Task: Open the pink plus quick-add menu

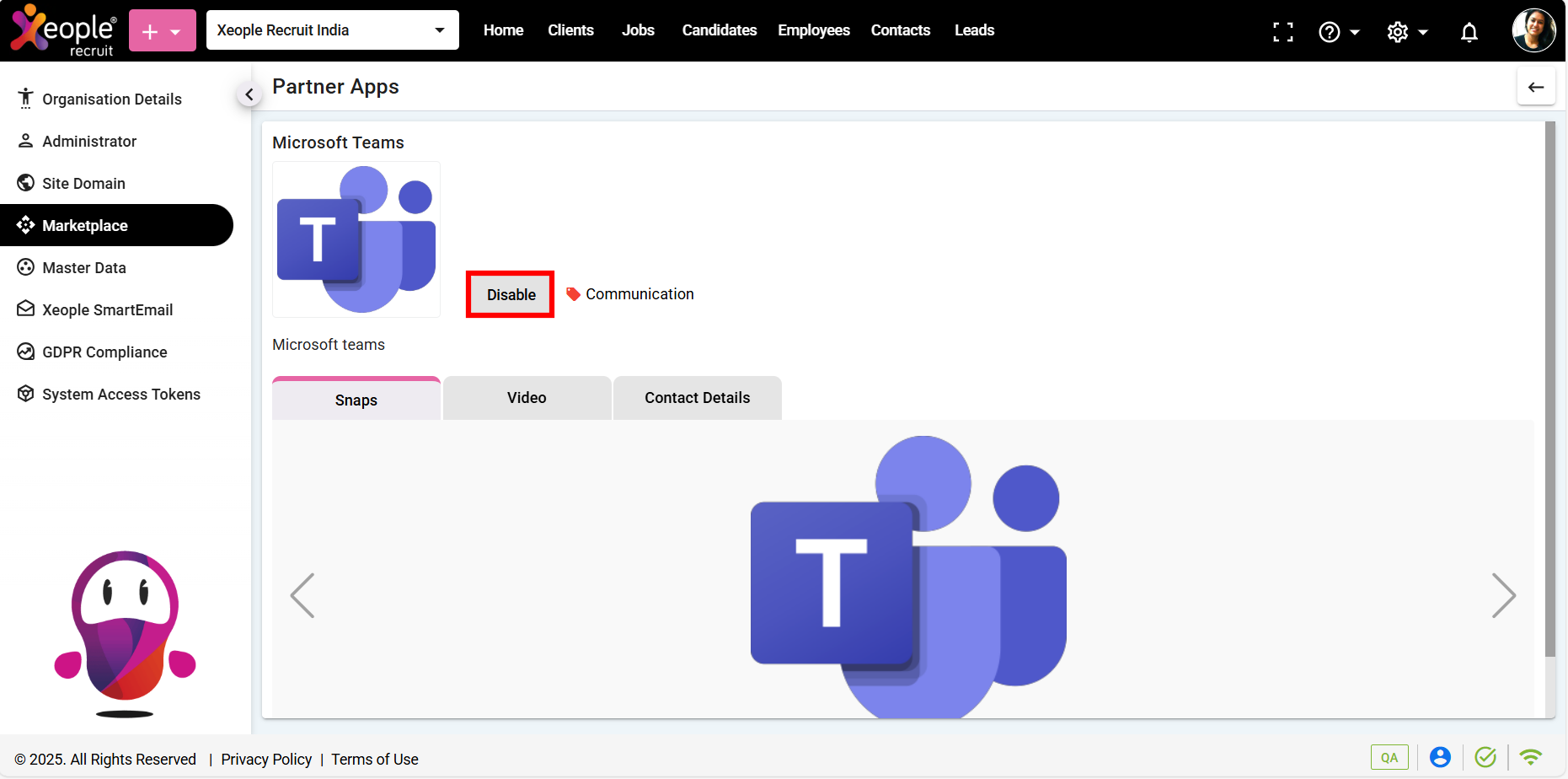Action: coord(163,30)
